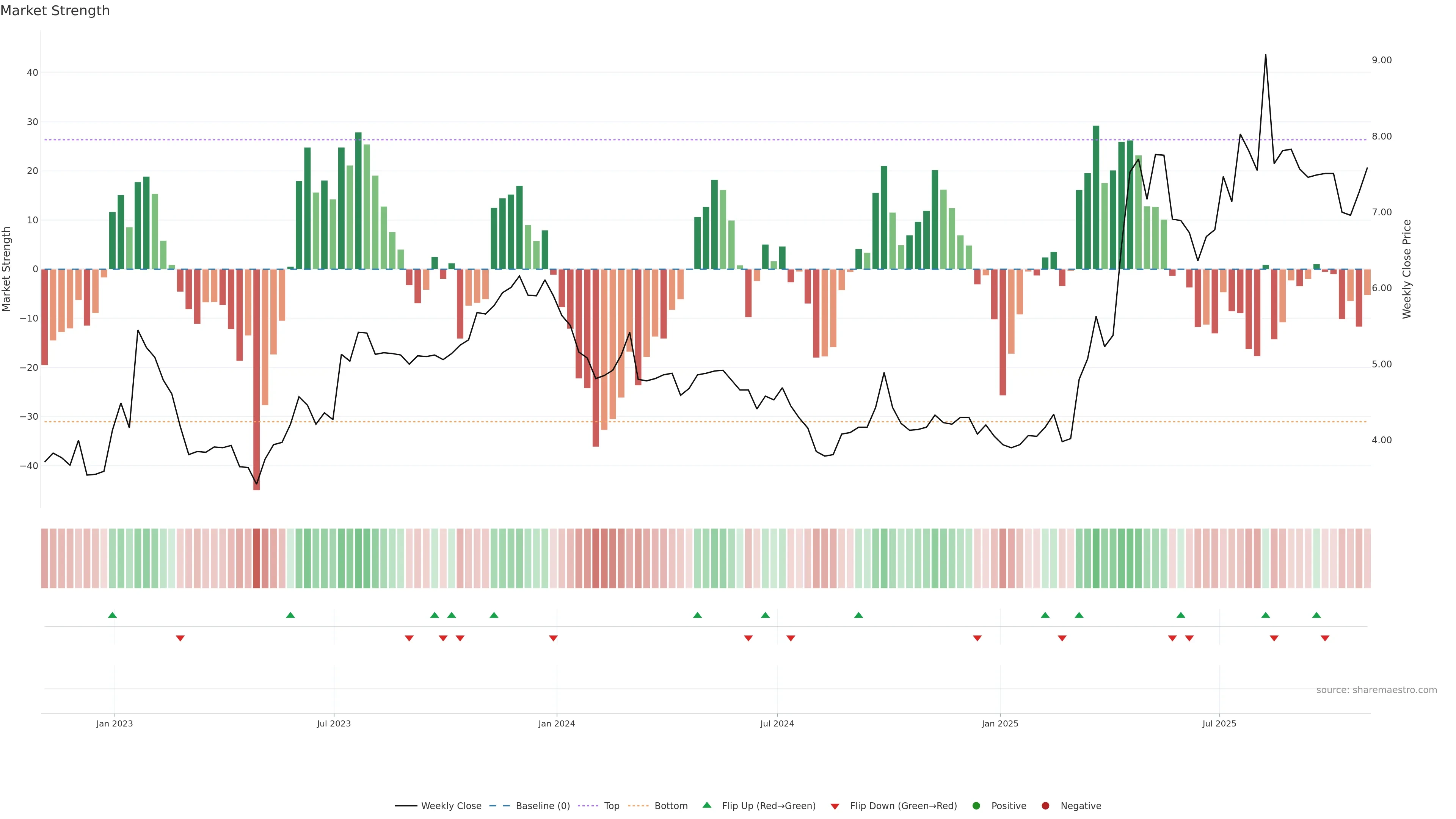Click the green Flip Up legend triangle
1456x819 pixels.
tap(706, 805)
